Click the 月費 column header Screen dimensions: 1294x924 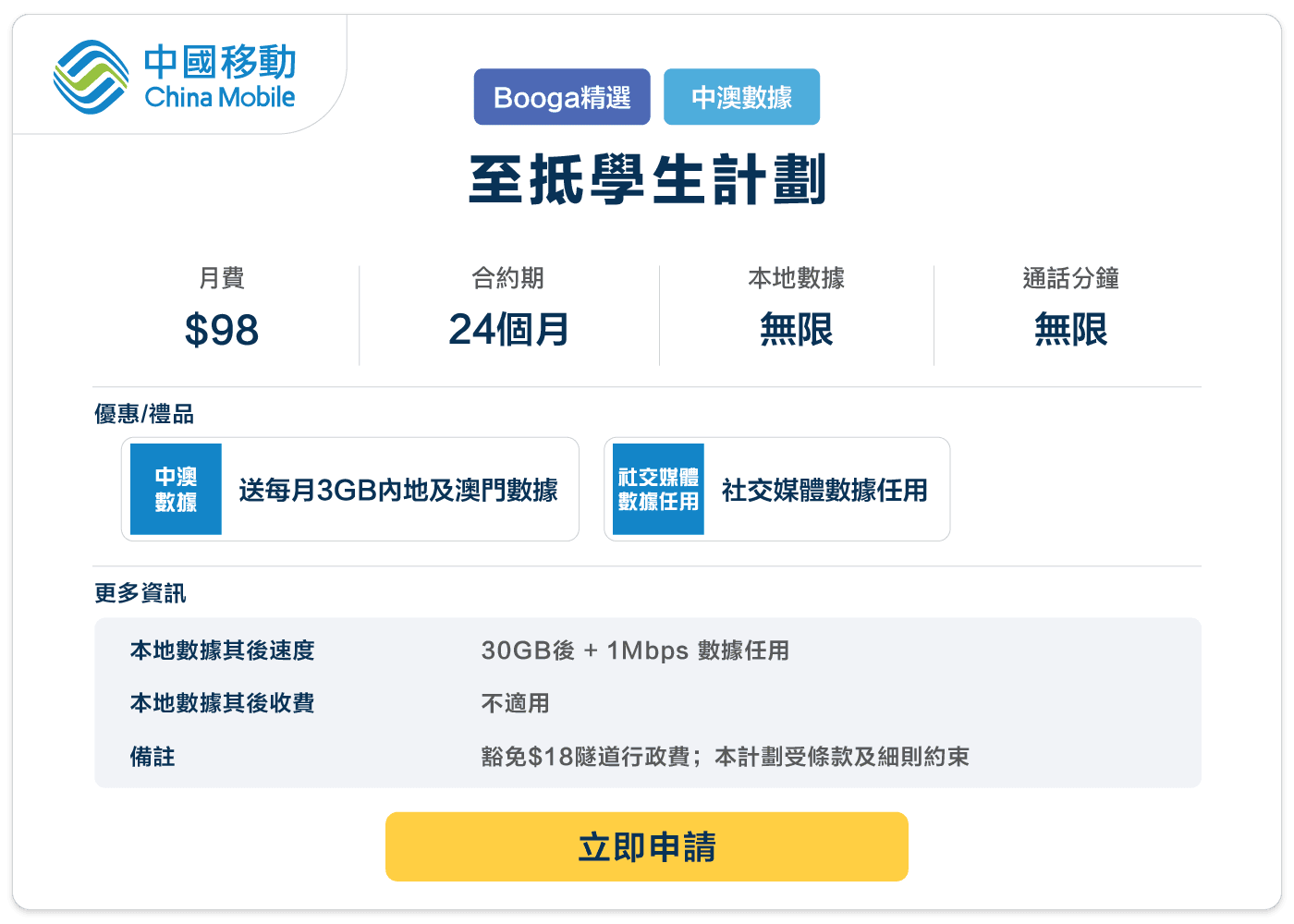point(222,279)
